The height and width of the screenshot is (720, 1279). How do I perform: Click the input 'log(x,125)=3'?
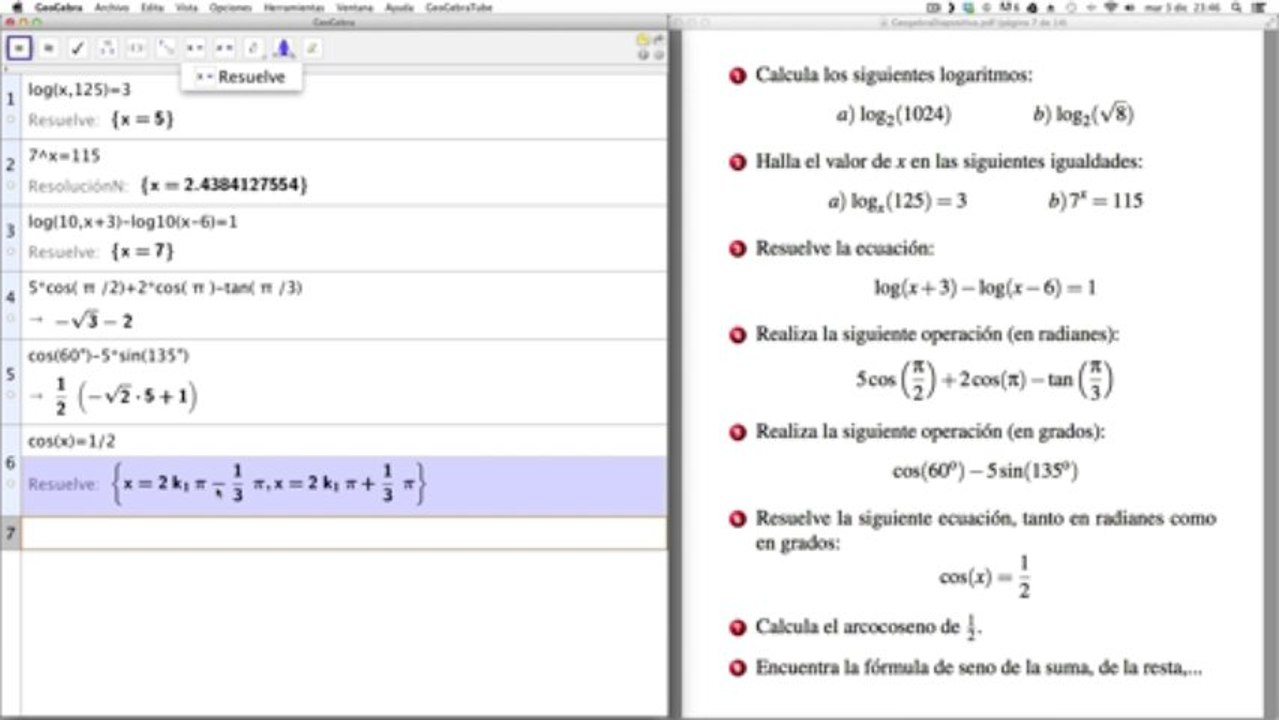tap(79, 89)
